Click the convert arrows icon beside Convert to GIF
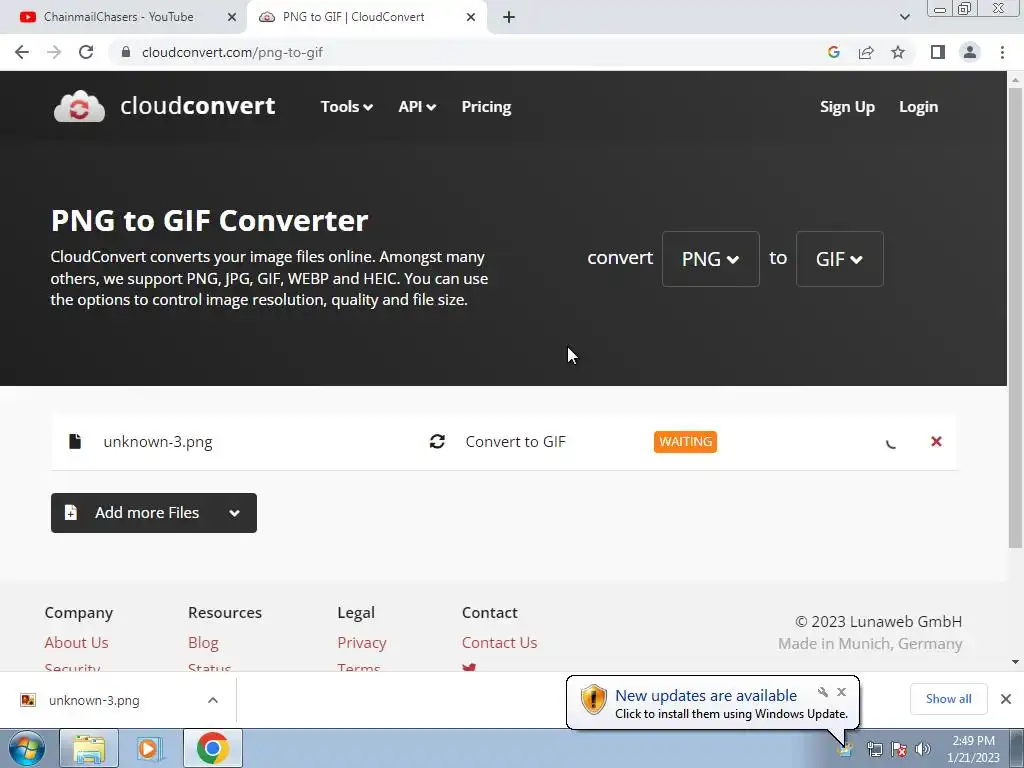 pyautogui.click(x=437, y=441)
